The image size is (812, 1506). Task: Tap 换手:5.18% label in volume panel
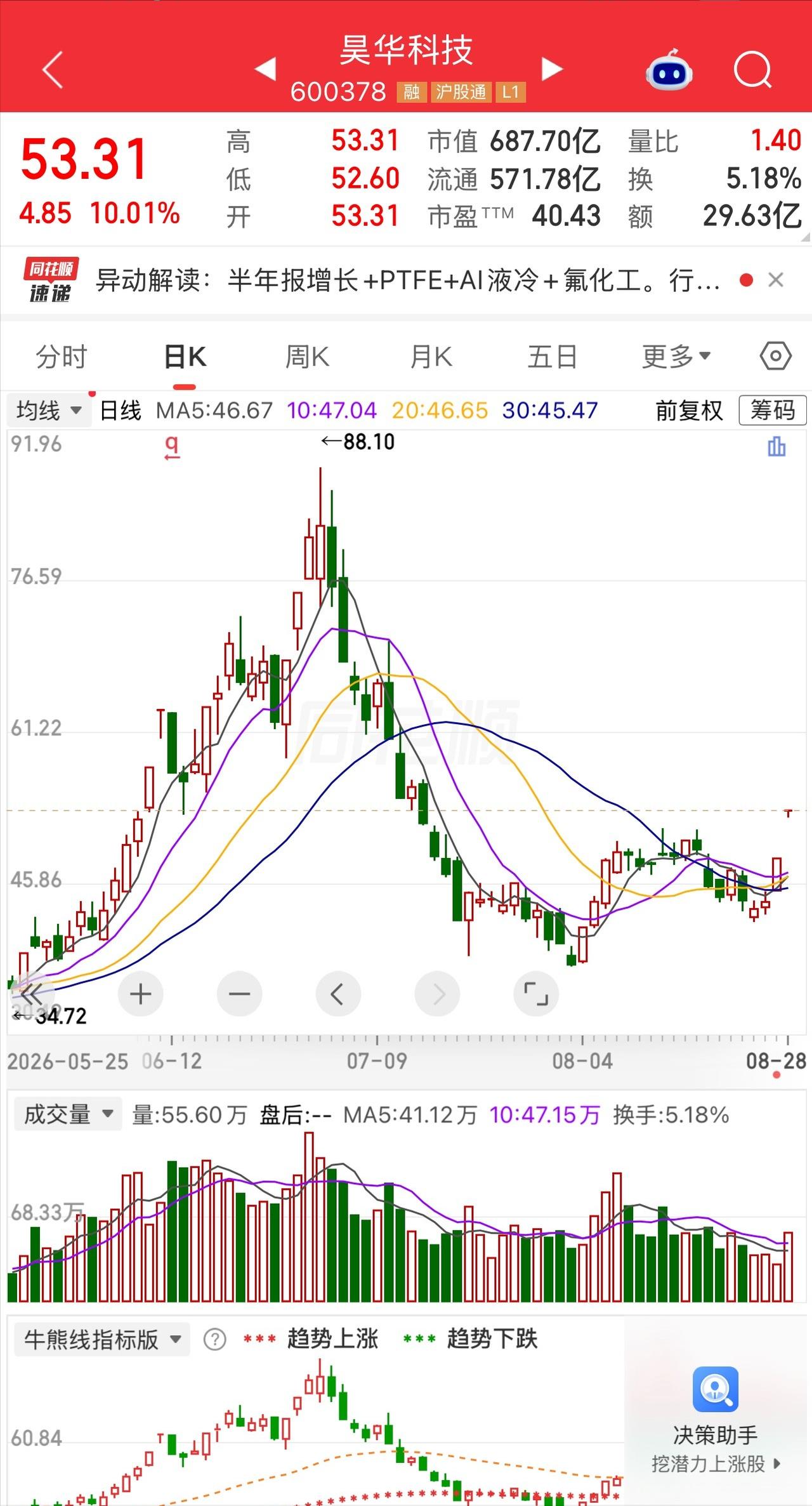671,1115
